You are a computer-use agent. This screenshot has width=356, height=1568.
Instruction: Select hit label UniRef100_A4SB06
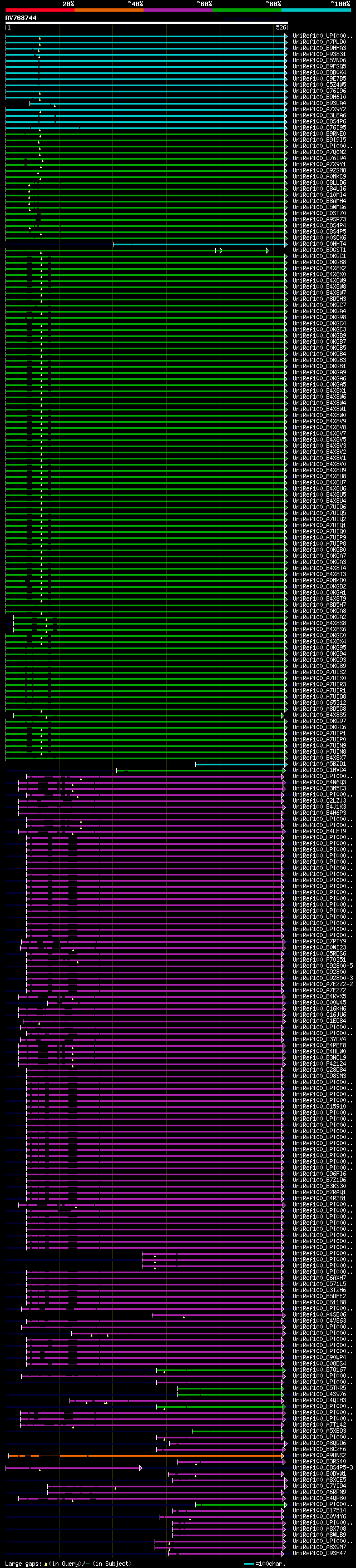(319, 1315)
